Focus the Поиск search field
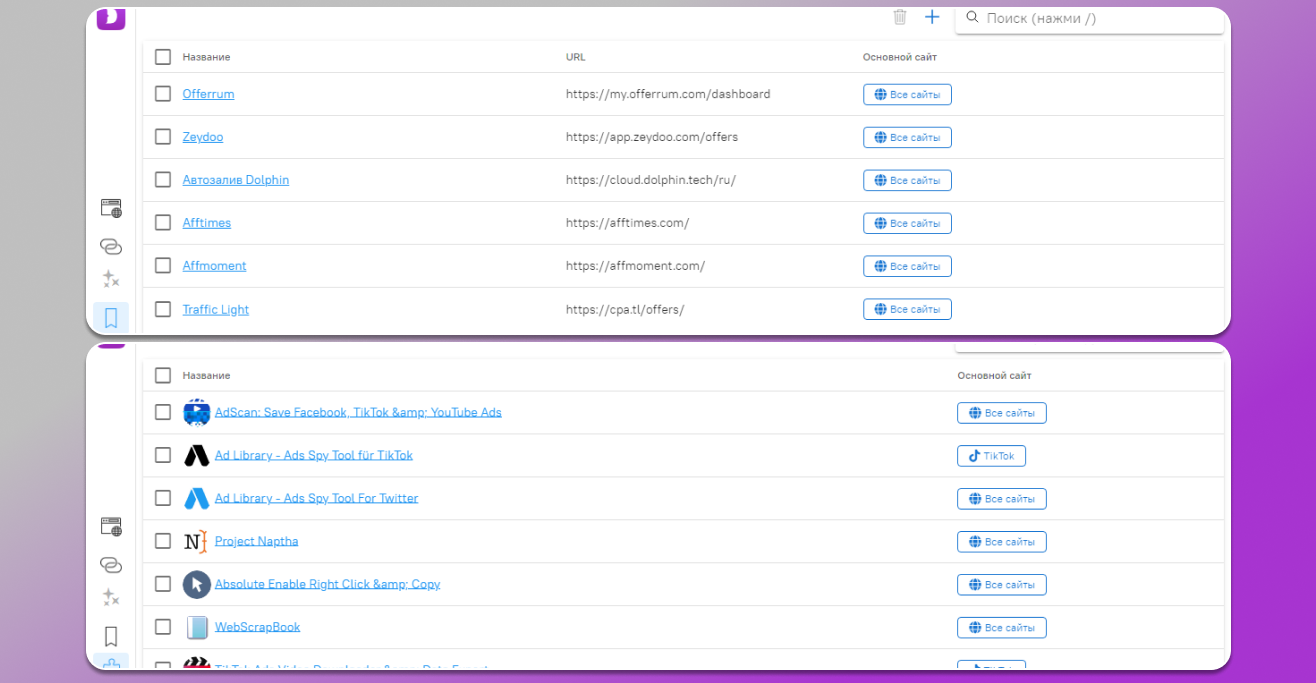The height and width of the screenshot is (683, 1316). (1095, 18)
